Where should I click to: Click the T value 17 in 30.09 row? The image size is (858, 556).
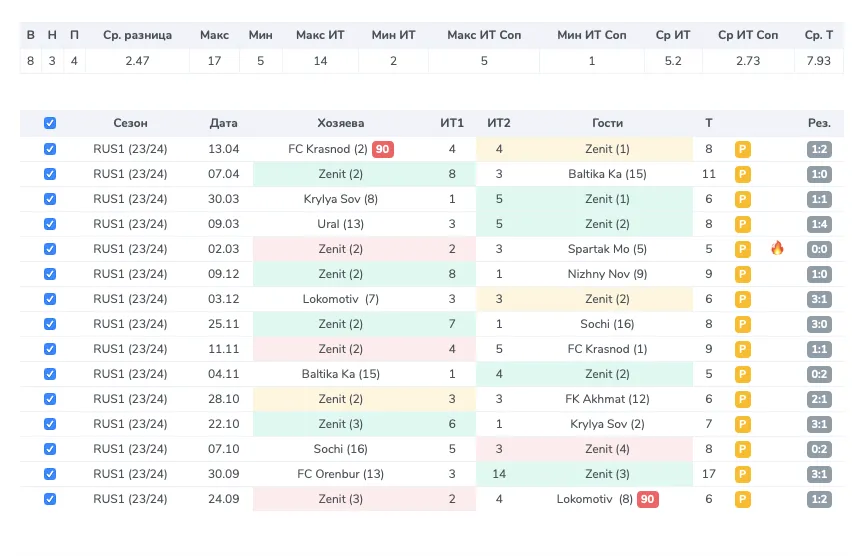point(709,474)
